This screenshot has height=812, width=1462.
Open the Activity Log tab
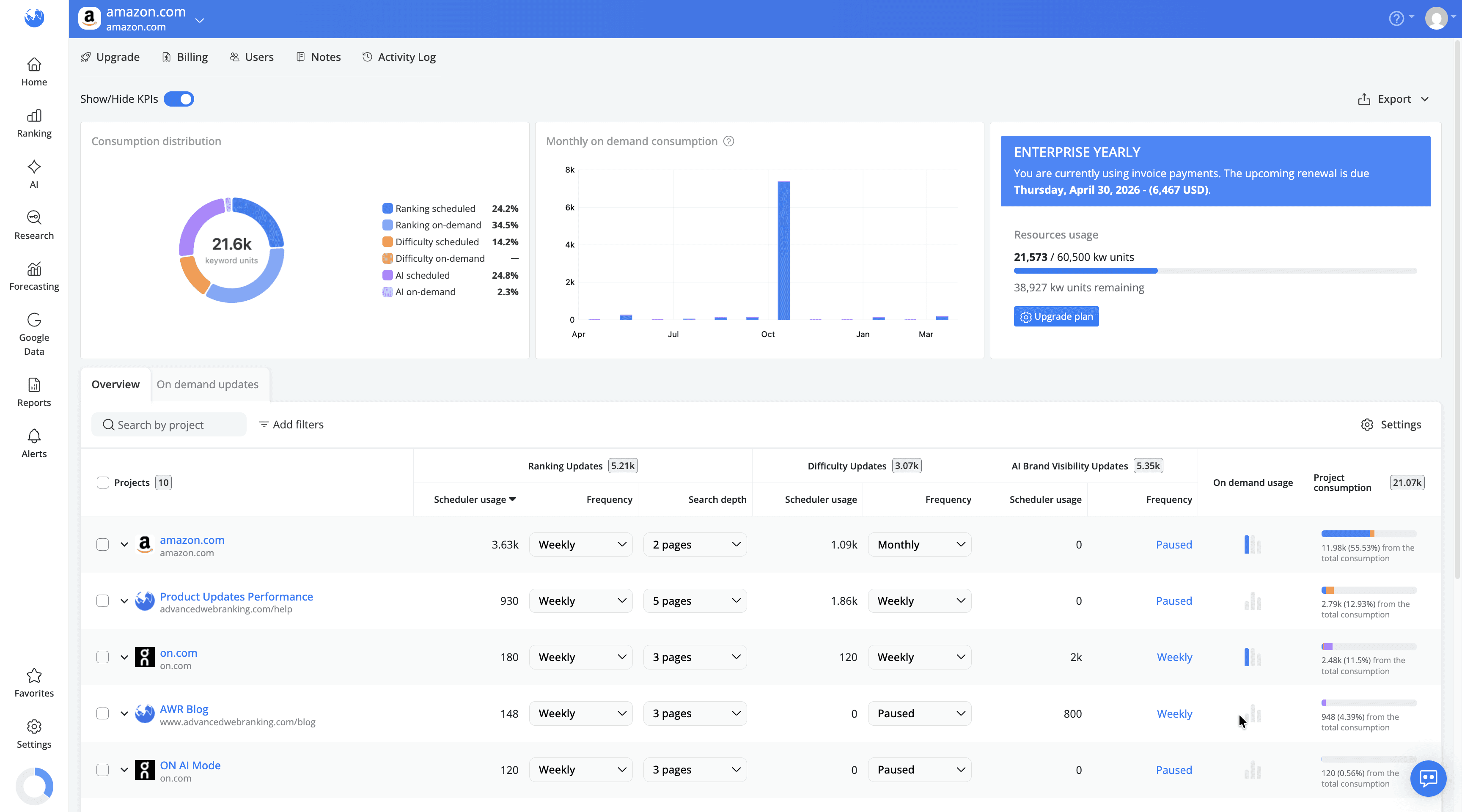pyautogui.click(x=399, y=57)
